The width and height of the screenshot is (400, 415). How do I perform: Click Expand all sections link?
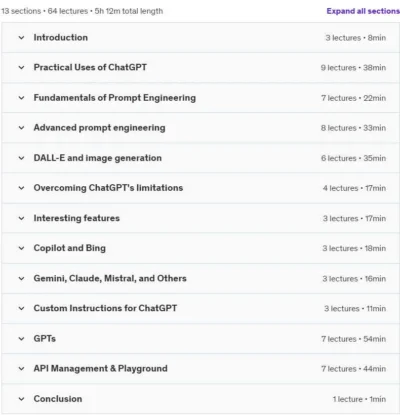tap(363, 11)
